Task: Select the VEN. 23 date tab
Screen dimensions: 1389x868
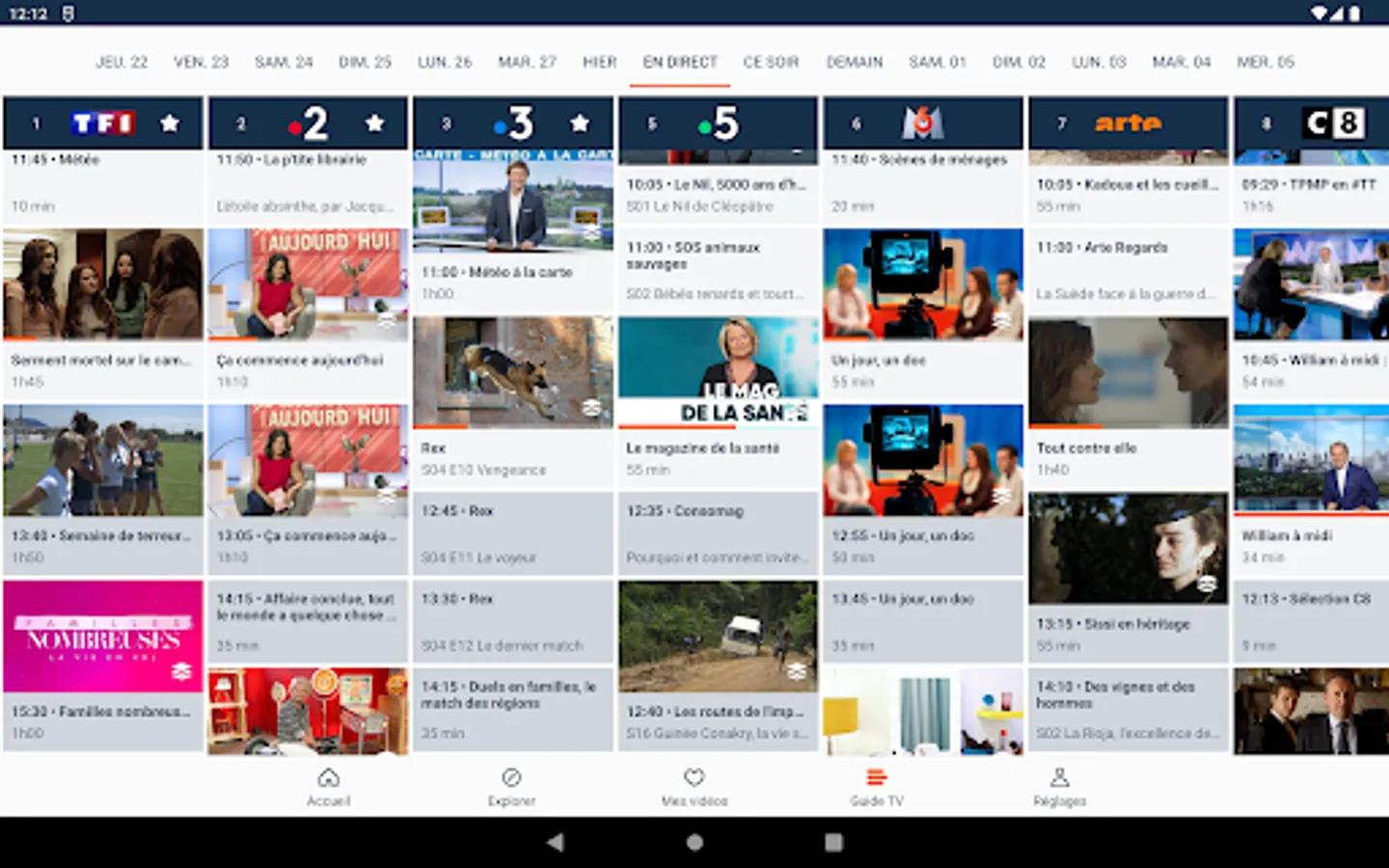Action: coord(202,62)
